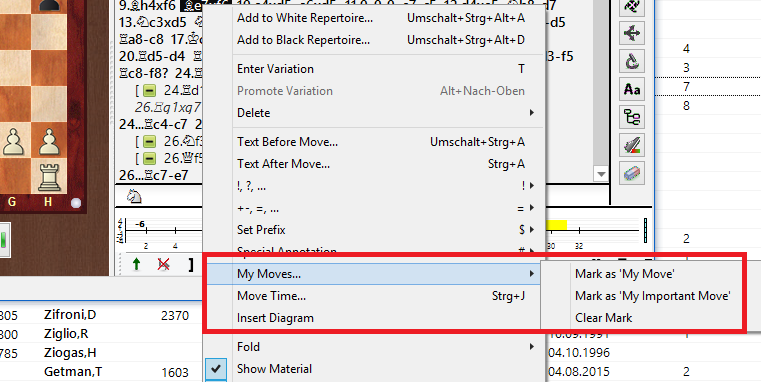Toggle the green fold box before 26.Nf3
Image resolution: width=761 pixels, height=383 pixels.
150,142
